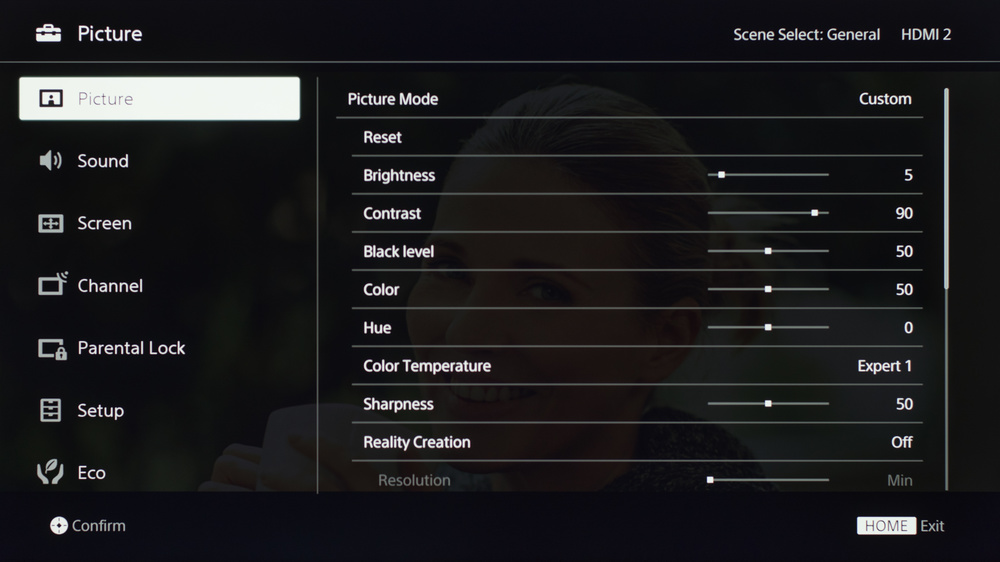Viewport: 1000px width, 562px height.
Task: Open Sound settings speaker icon
Action: point(50,160)
